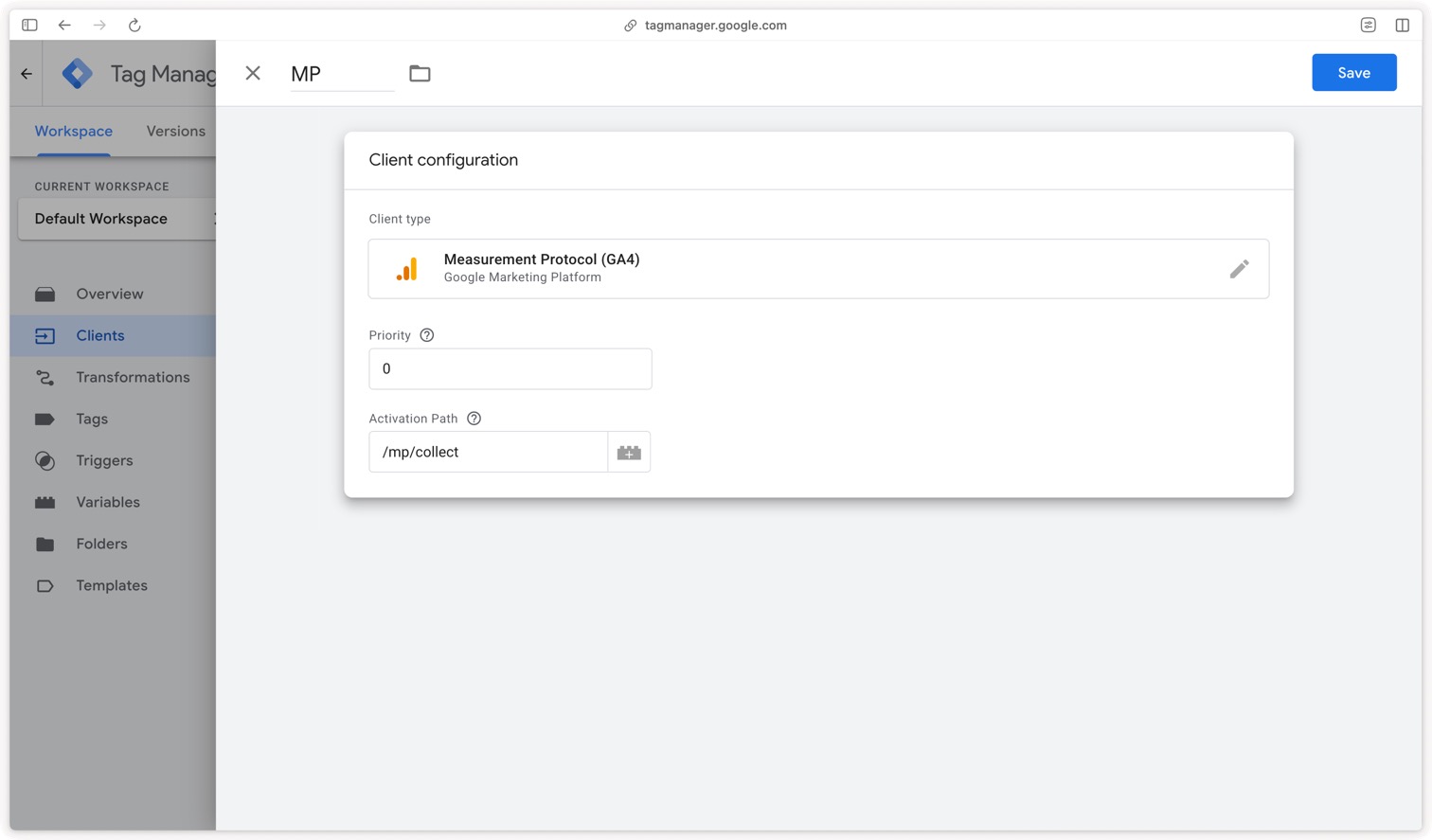
Task: Insert variable using the brick plus icon
Action: pyautogui.click(x=629, y=453)
